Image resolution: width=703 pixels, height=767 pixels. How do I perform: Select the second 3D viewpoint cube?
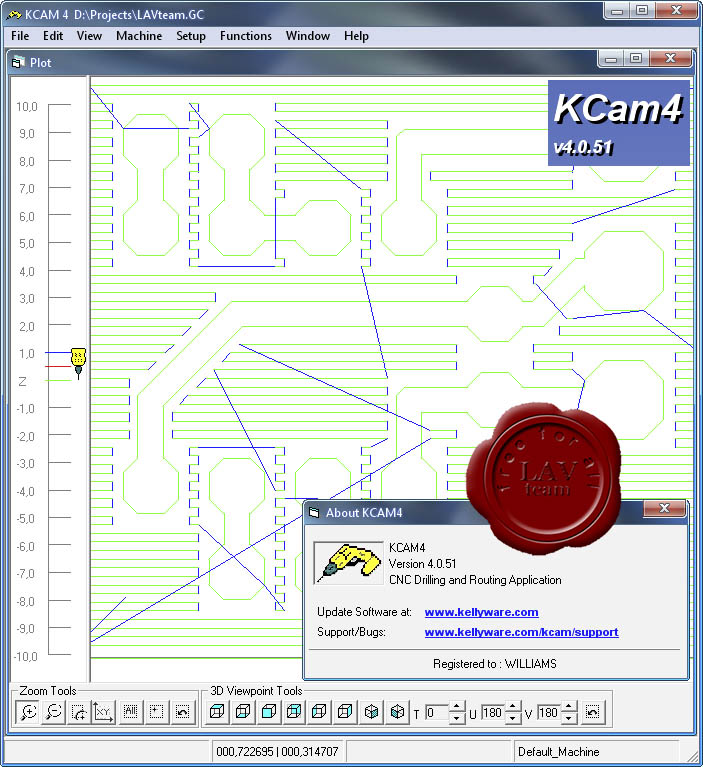243,711
